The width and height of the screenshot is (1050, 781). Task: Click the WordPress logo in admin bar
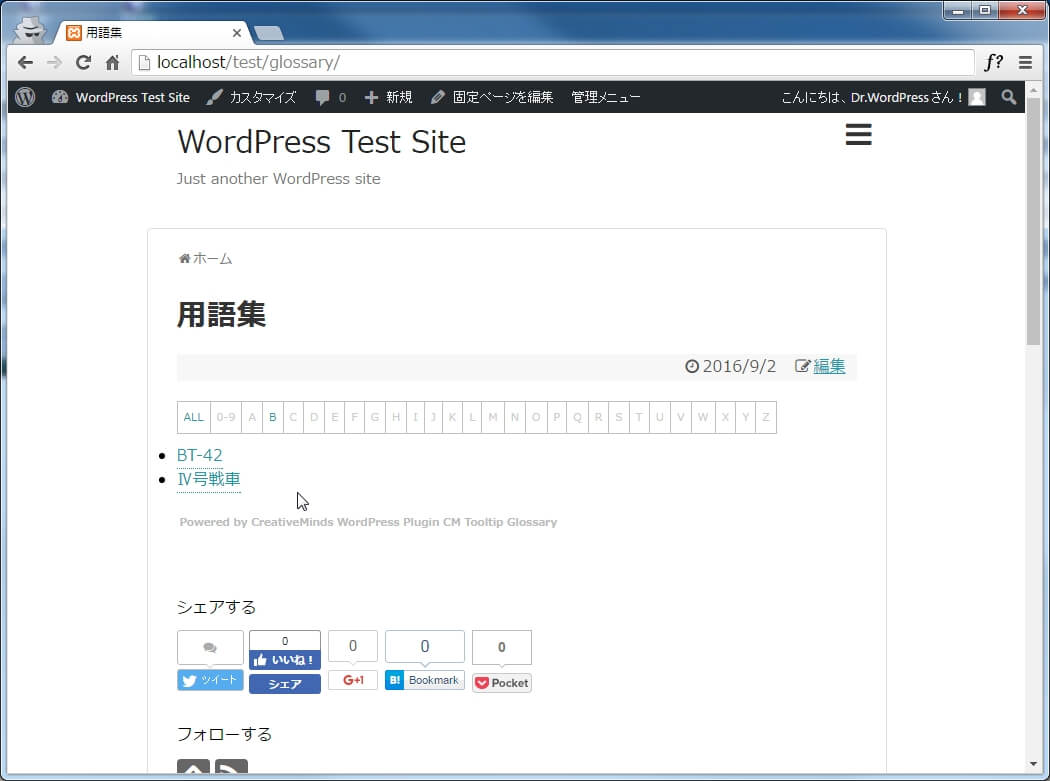26,97
